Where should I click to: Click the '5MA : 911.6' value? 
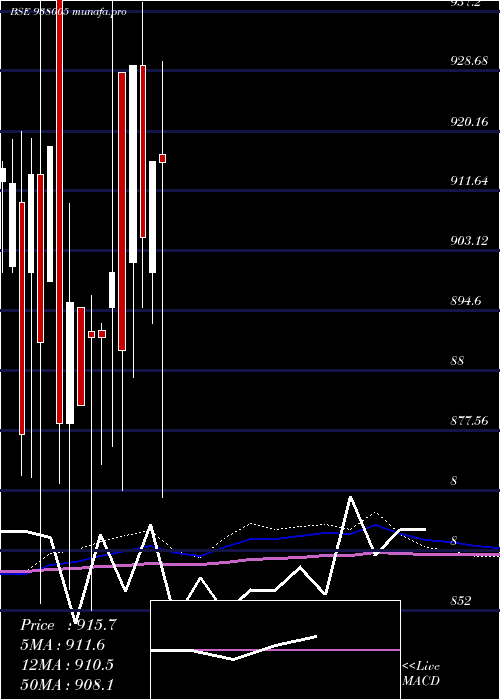(x=63, y=645)
